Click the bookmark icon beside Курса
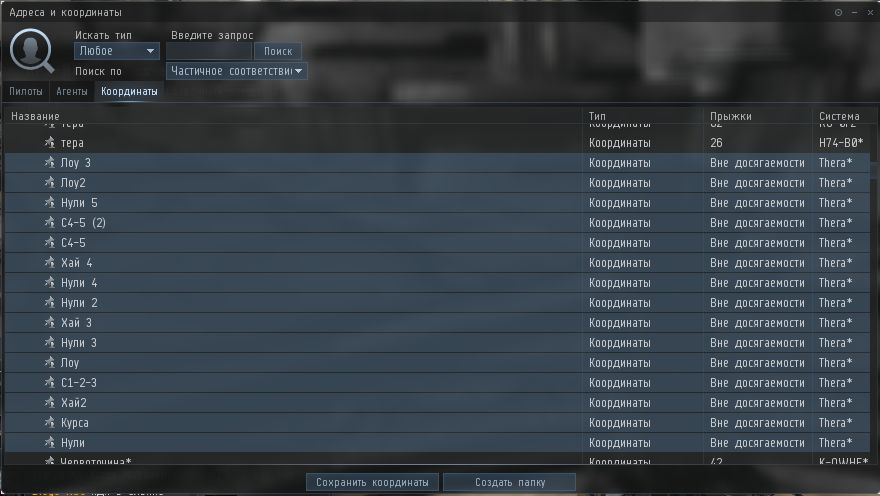Viewport: 880px width, 496px height. point(50,422)
